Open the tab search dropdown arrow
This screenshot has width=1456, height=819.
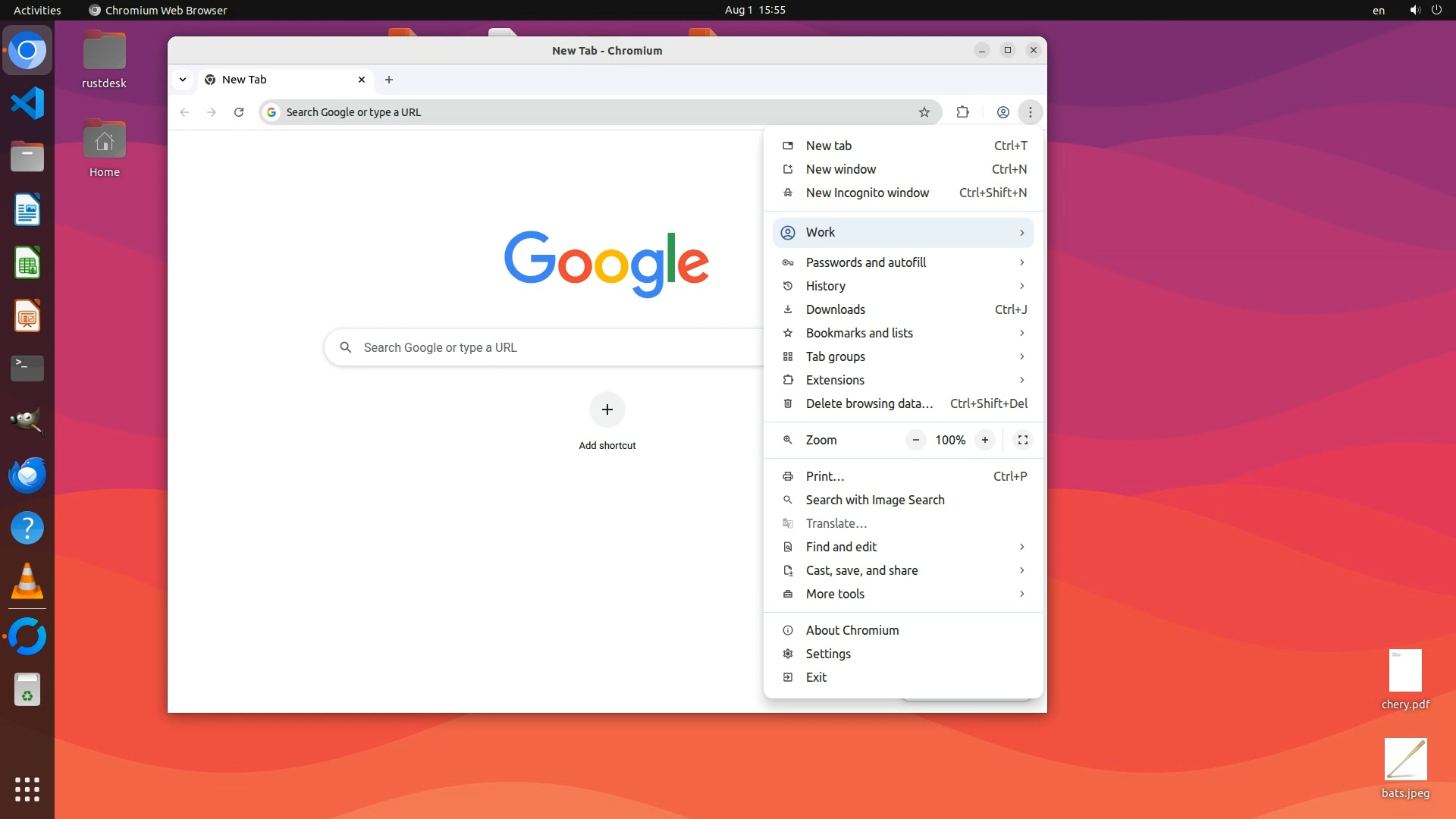(x=183, y=80)
